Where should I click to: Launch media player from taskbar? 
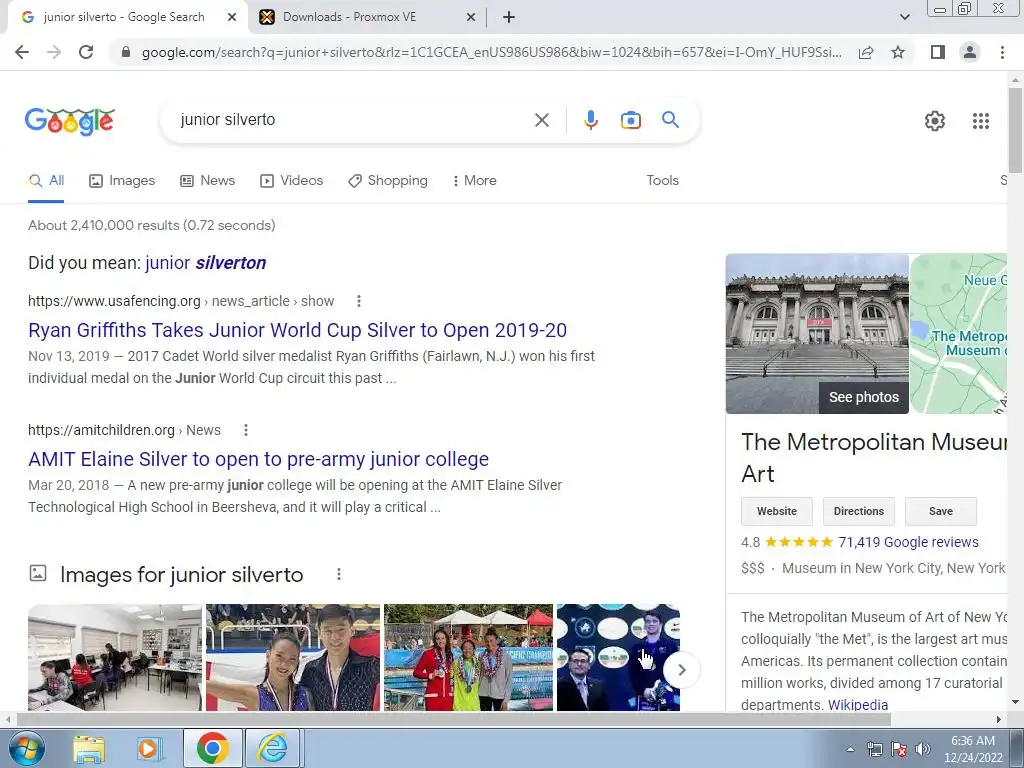tap(149, 749)
